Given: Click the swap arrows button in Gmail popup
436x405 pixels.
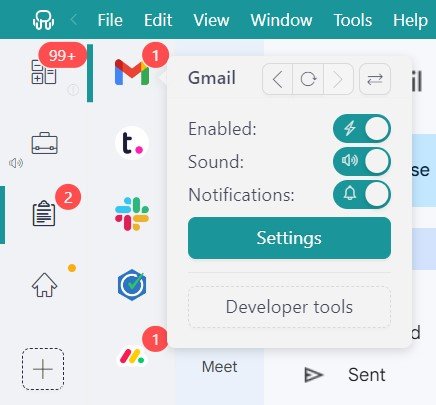Looking at the screenshot, I should pos(375,79).
